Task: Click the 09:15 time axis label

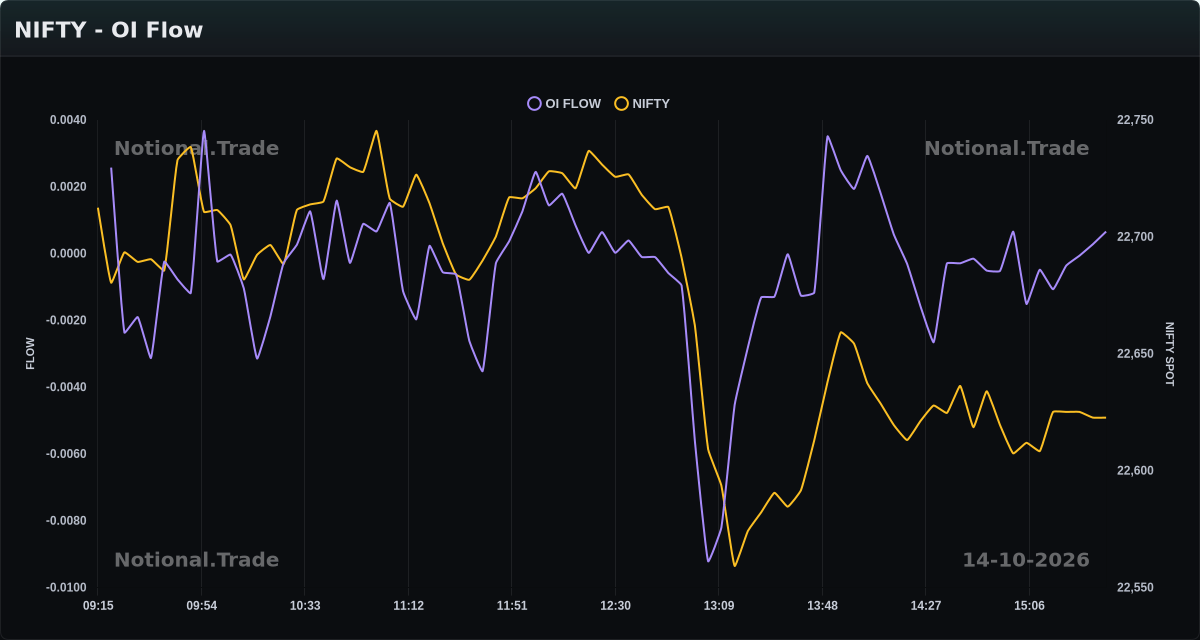Action: click(98, 606)
